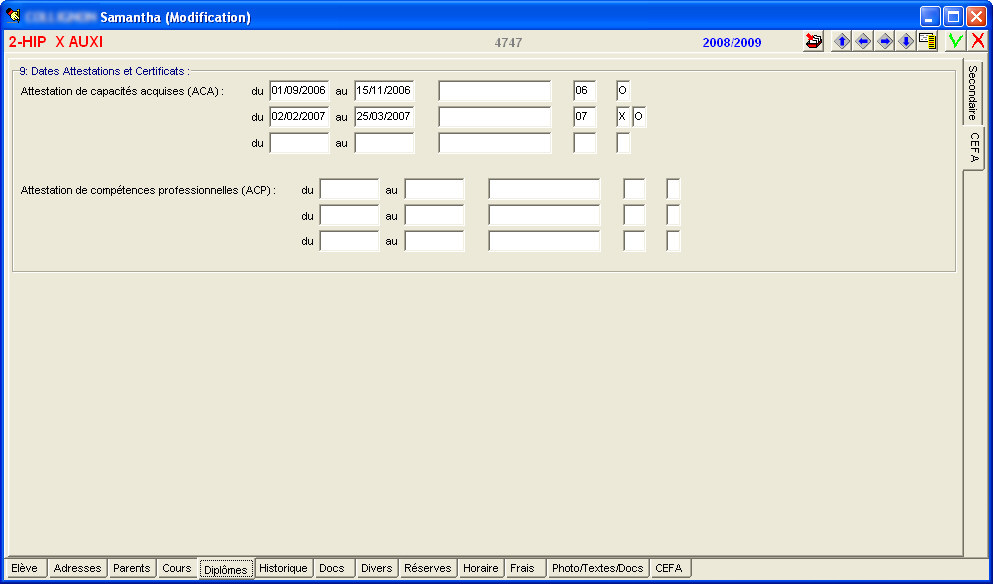The width and height of the screenshot is (993, 584).
Task: Select the vertical CEFA A side tab
Action: coord(975,147)
